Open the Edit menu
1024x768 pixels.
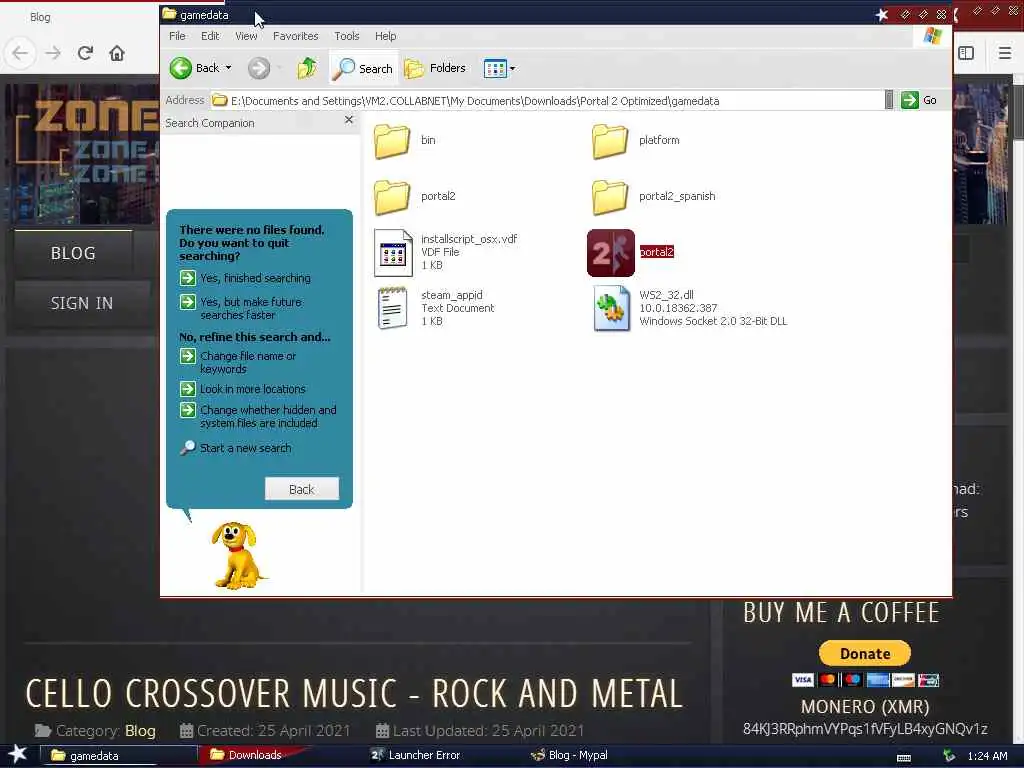tap(210, 36)
